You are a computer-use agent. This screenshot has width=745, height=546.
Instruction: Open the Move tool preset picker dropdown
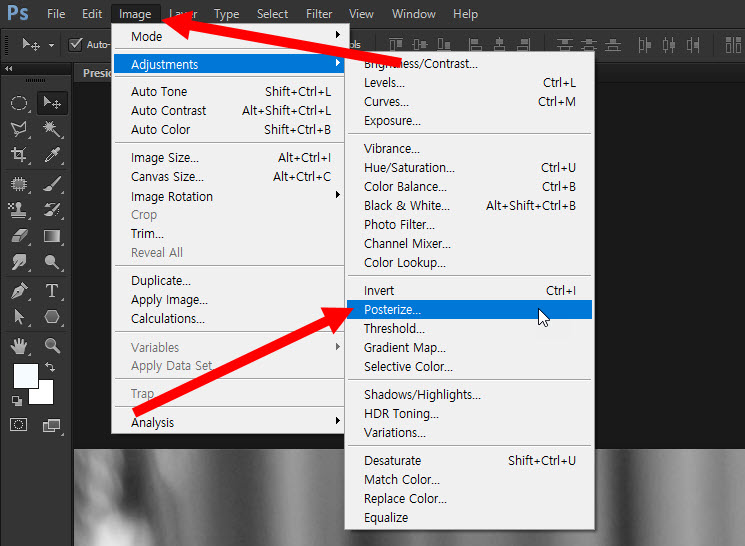coord(51,45)
